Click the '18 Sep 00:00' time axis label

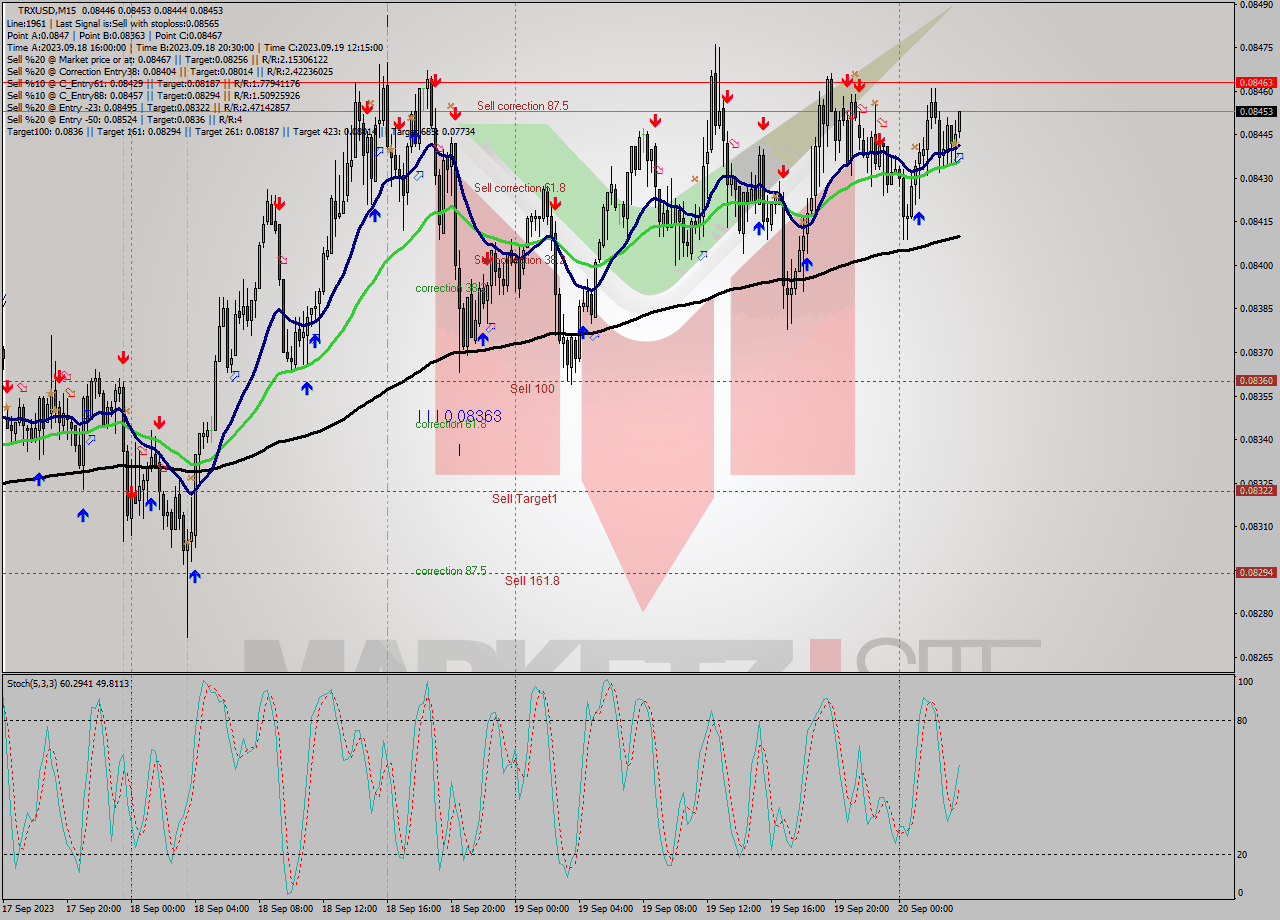160,909
